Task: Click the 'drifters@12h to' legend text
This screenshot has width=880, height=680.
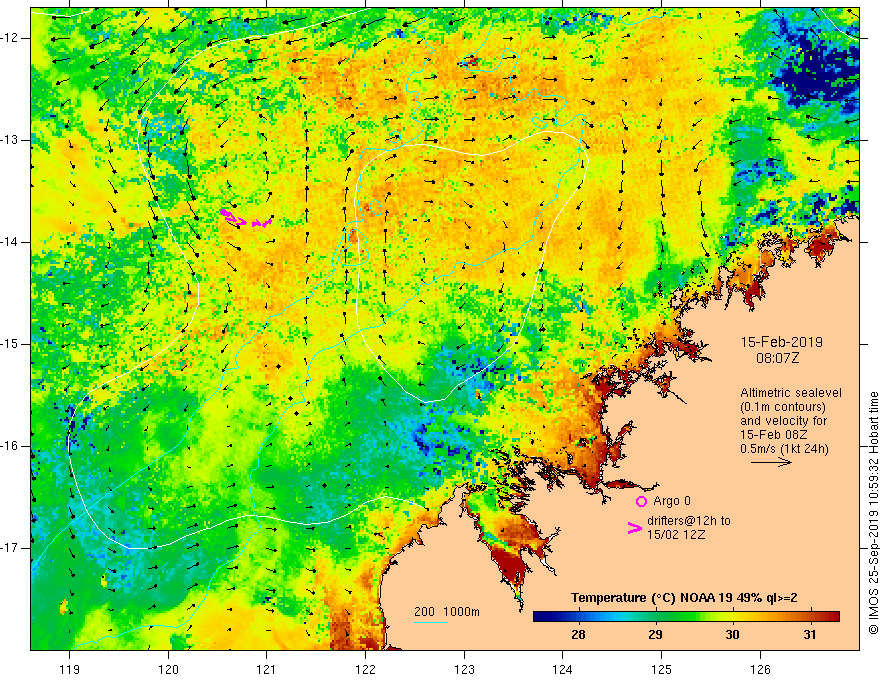Action: [x=689, y=521]
